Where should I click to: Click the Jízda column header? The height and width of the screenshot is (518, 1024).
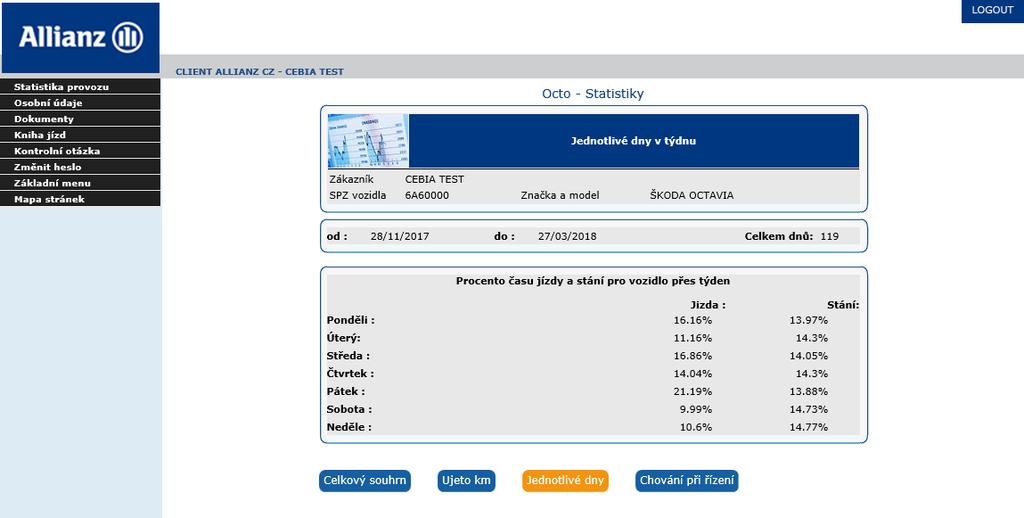click(x=708, y=304)
